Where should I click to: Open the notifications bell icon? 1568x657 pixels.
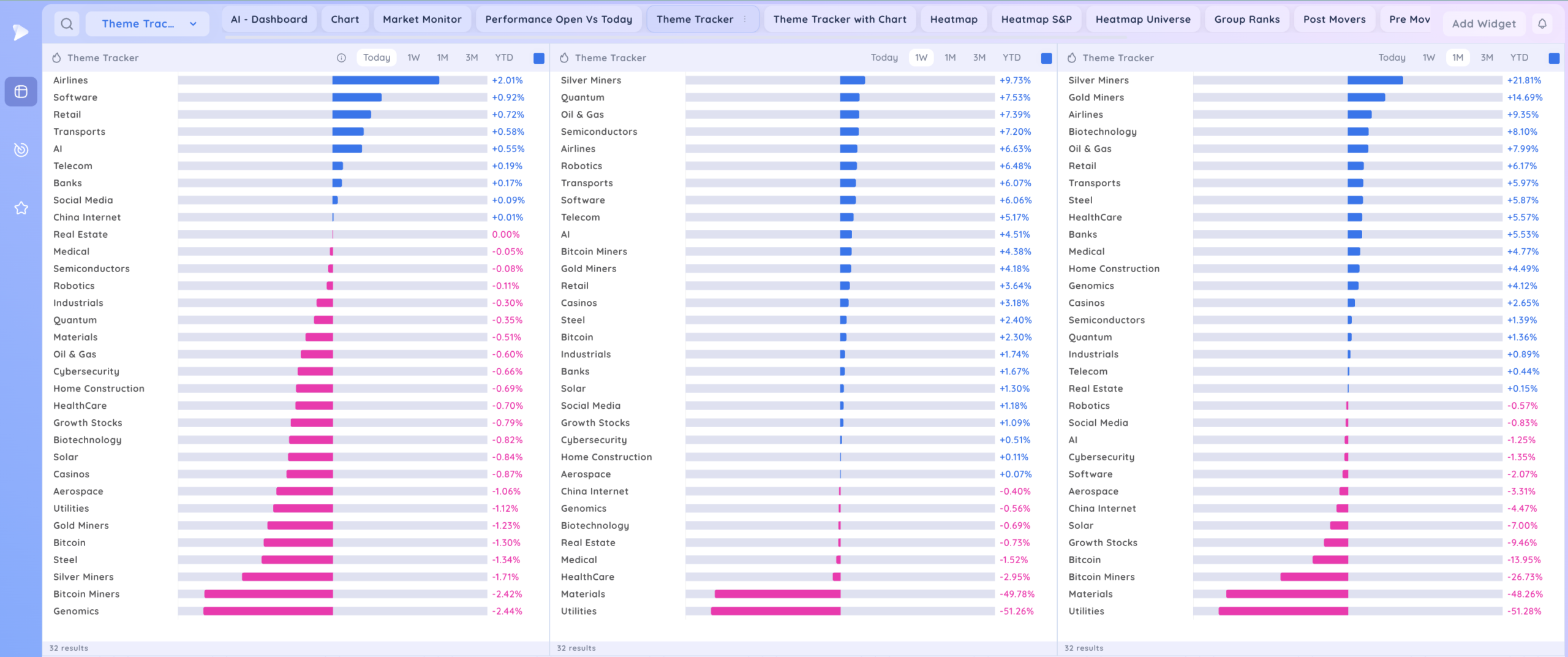[x=1542, y=24]
